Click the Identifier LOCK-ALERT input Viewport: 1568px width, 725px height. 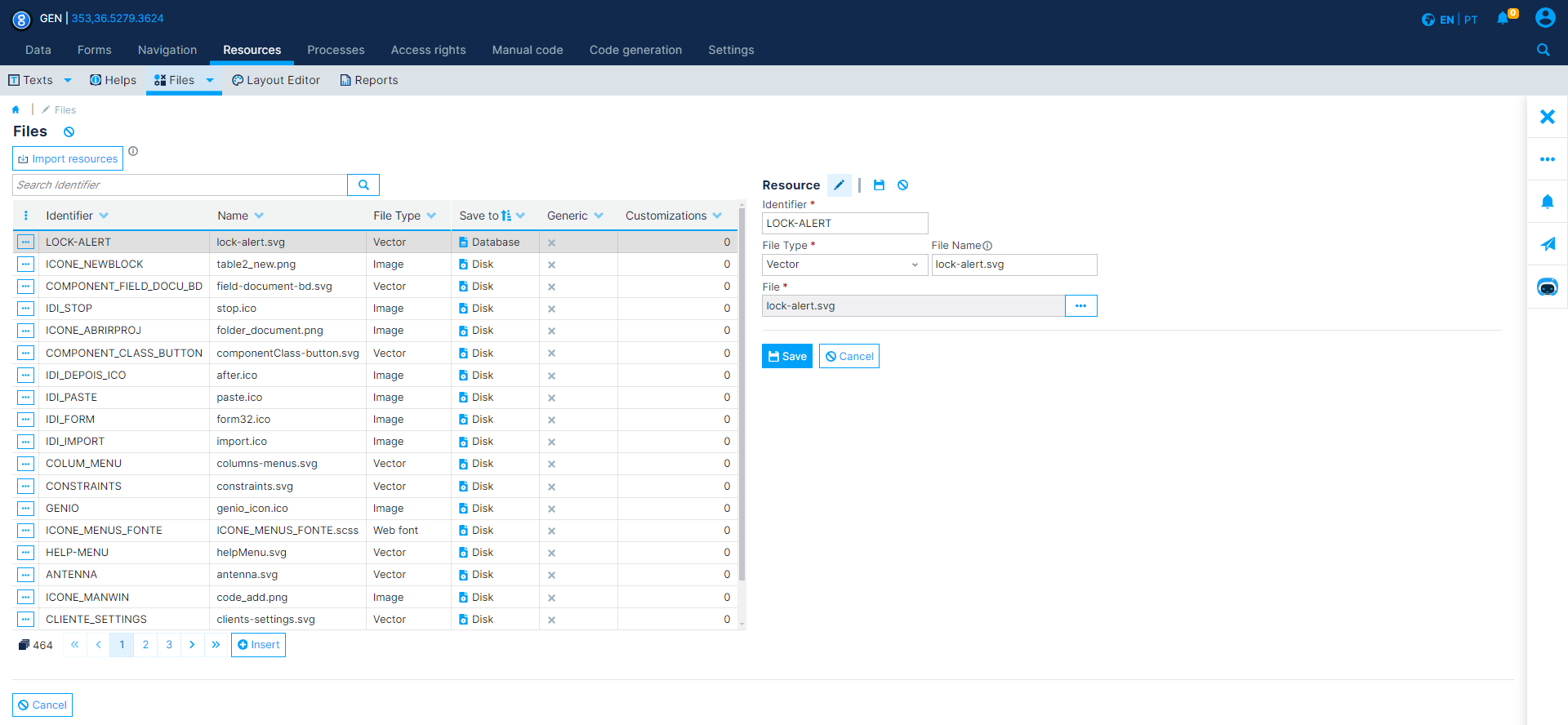click(x=844, y=224)
